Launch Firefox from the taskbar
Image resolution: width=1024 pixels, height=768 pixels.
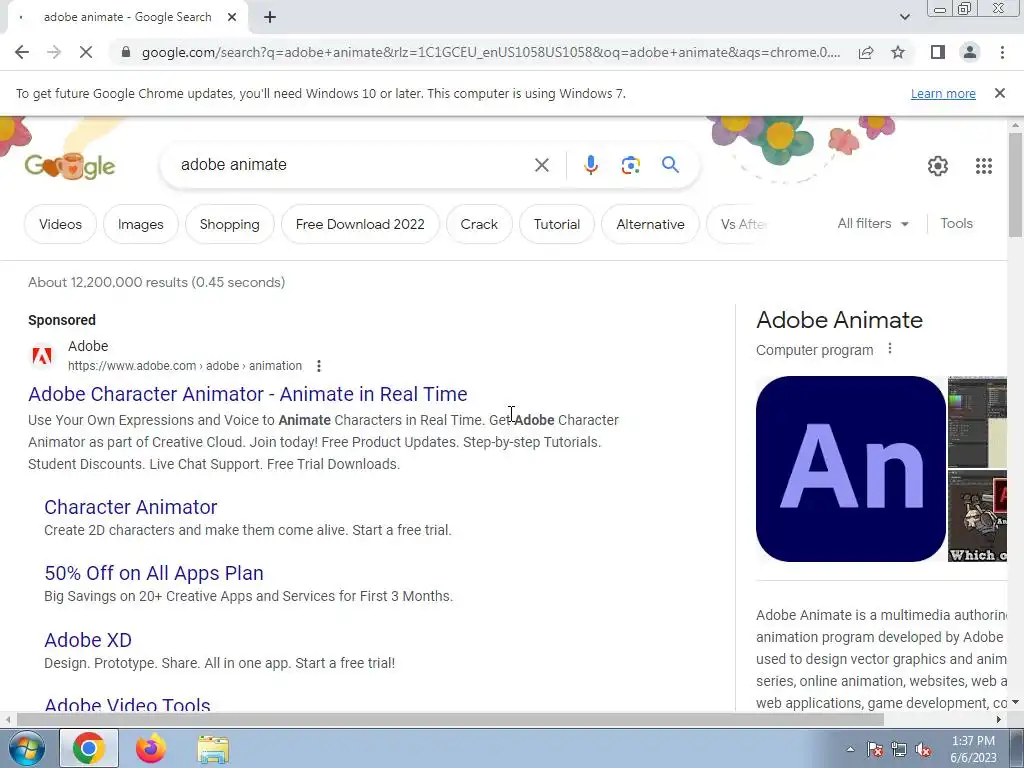click(151, 748)
